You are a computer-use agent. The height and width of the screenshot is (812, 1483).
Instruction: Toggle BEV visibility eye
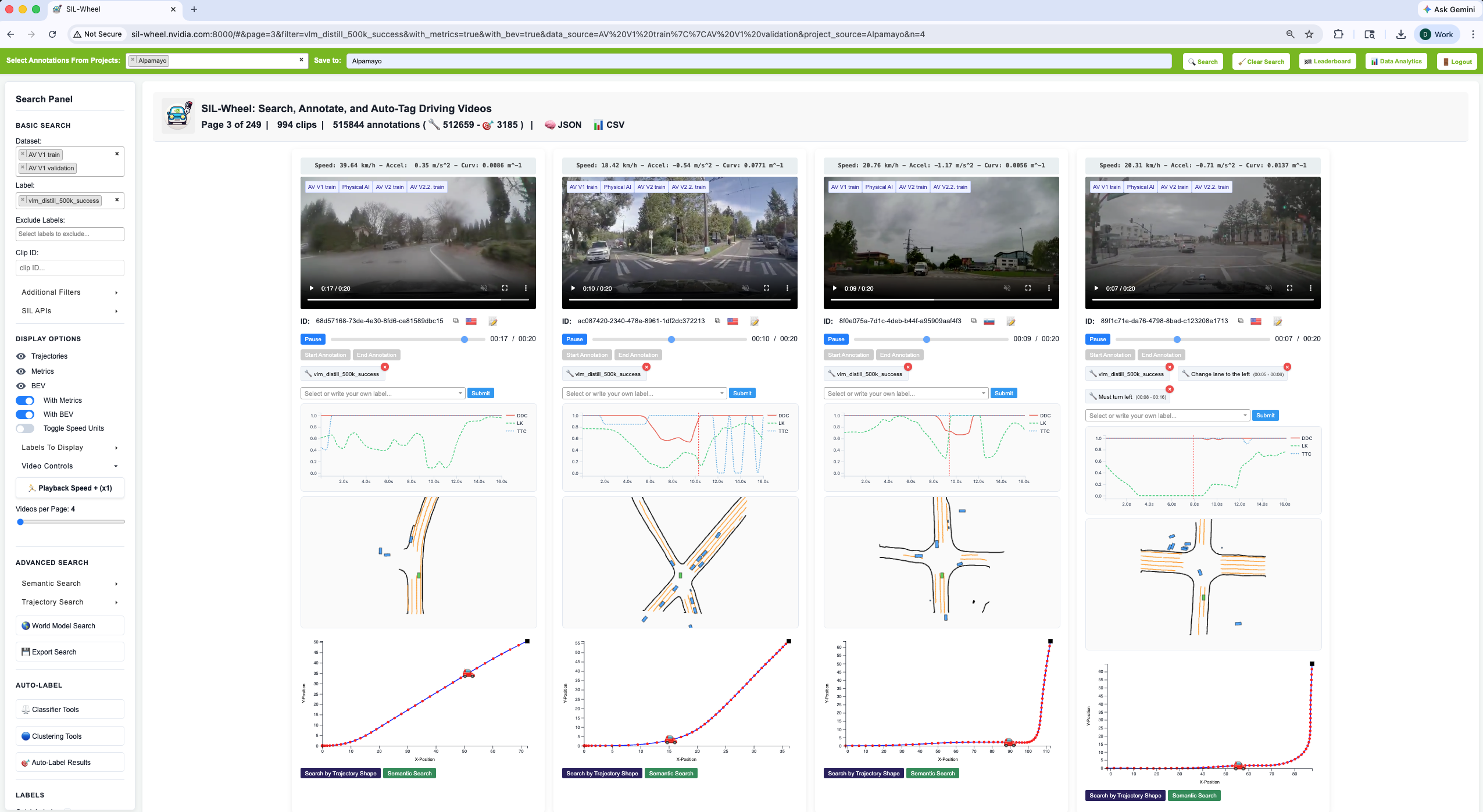click(x=21, y=386)
